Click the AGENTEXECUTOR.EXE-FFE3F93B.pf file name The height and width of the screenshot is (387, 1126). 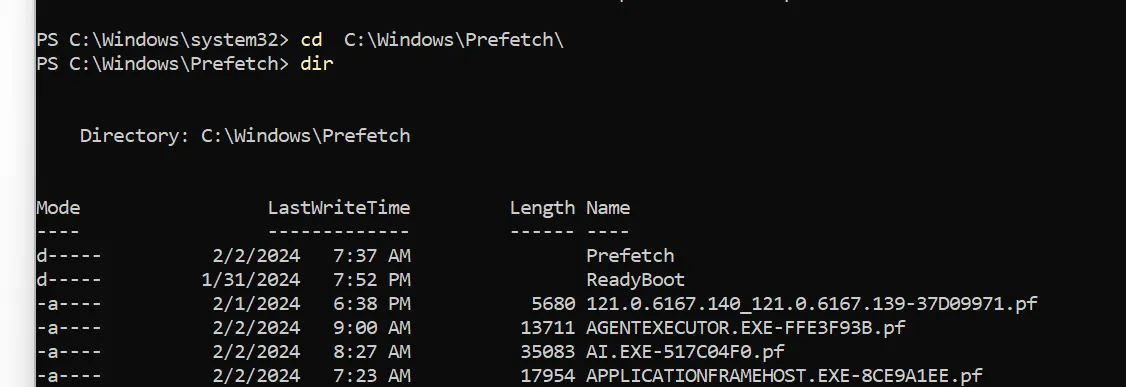[x=746, y=328]
